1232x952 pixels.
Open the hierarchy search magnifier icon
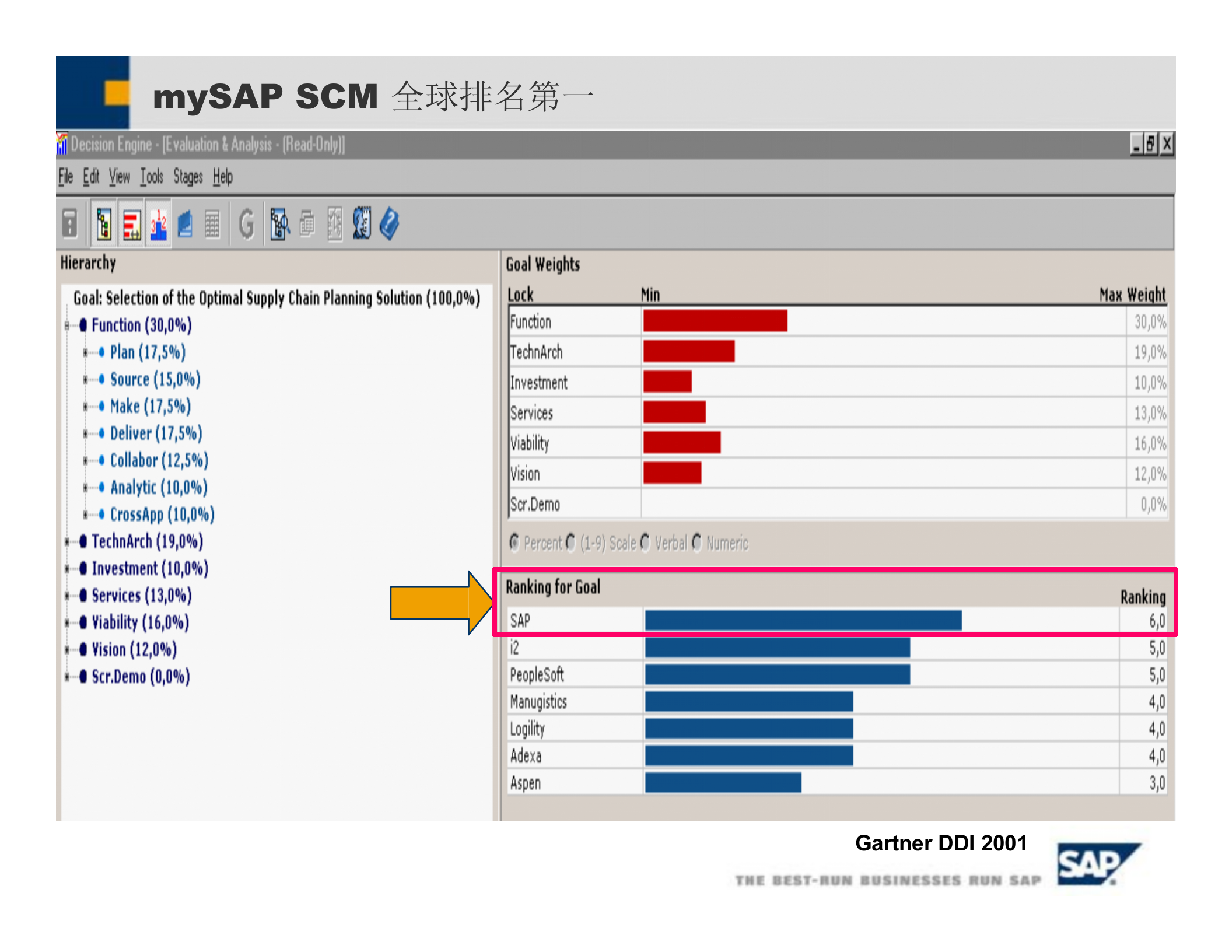tap(280, 225)
